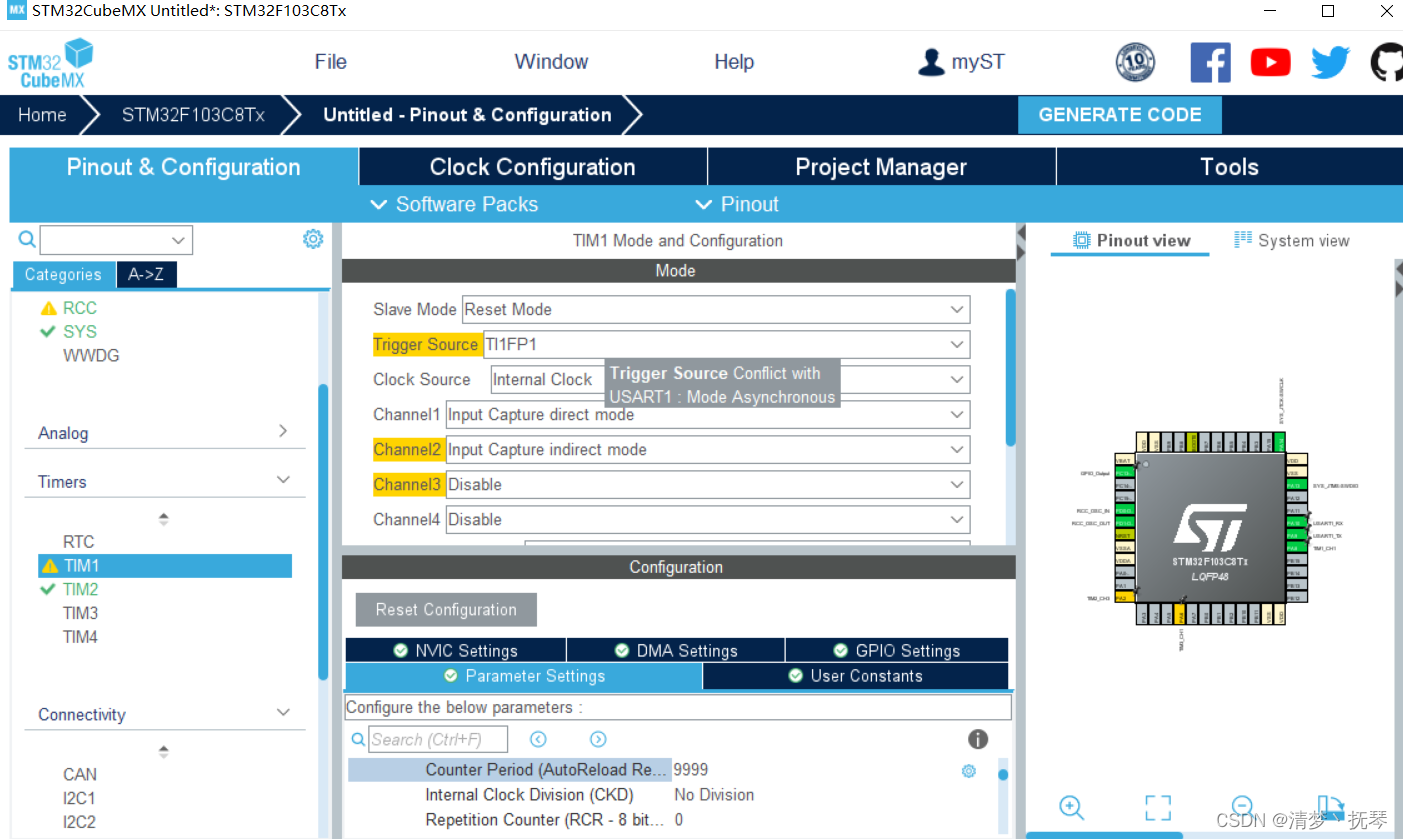The width and height of the screenshot is (1403, 839).
Task: Open the Channel4 Disable dropdown
Action: click(x=708, y=520)
